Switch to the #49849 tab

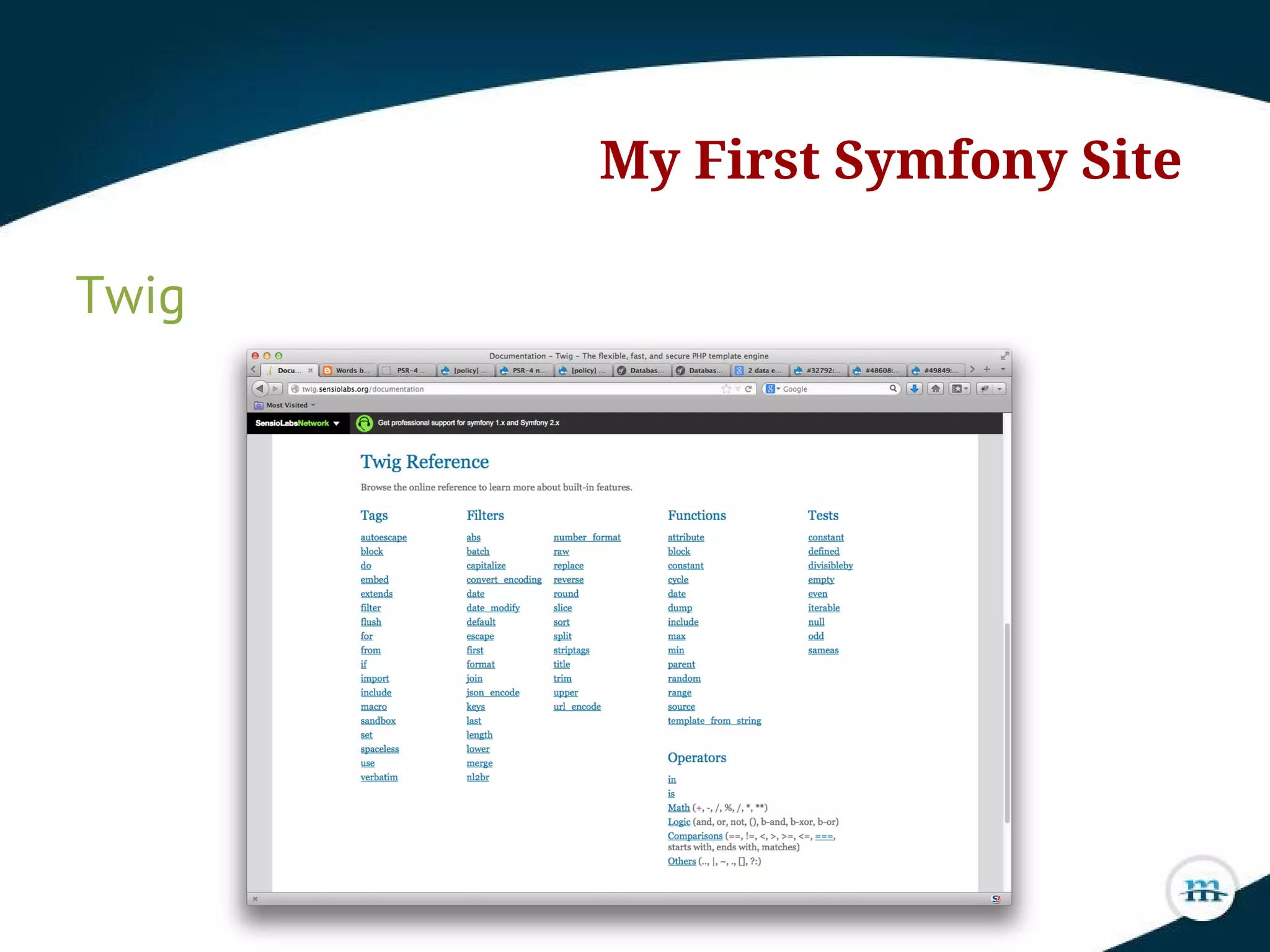[936, 371]
